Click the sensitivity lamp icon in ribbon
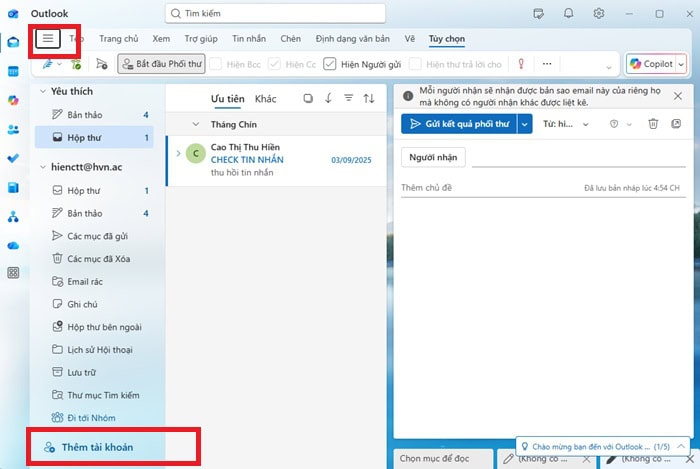This screenshot has height=469, width=700. pos(521,64)
